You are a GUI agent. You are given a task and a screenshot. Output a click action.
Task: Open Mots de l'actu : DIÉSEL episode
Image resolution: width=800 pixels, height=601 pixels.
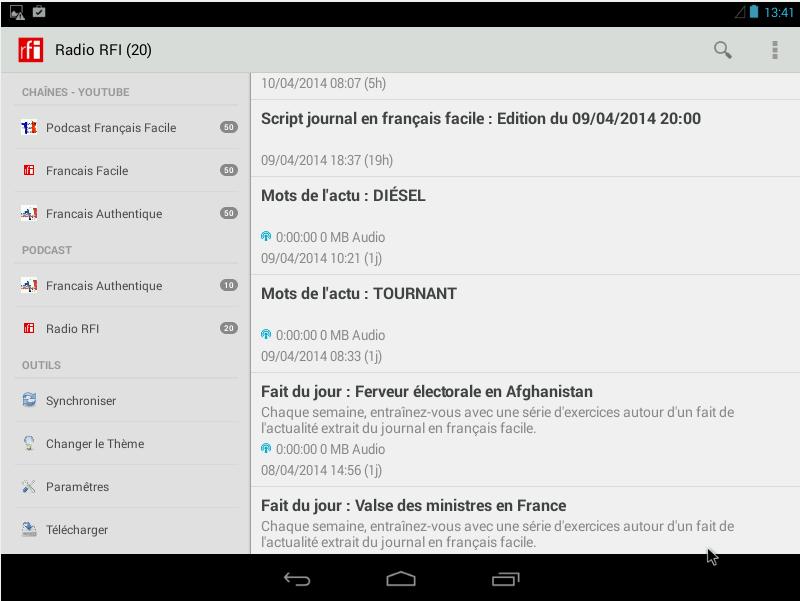click(x=526, y=226)
